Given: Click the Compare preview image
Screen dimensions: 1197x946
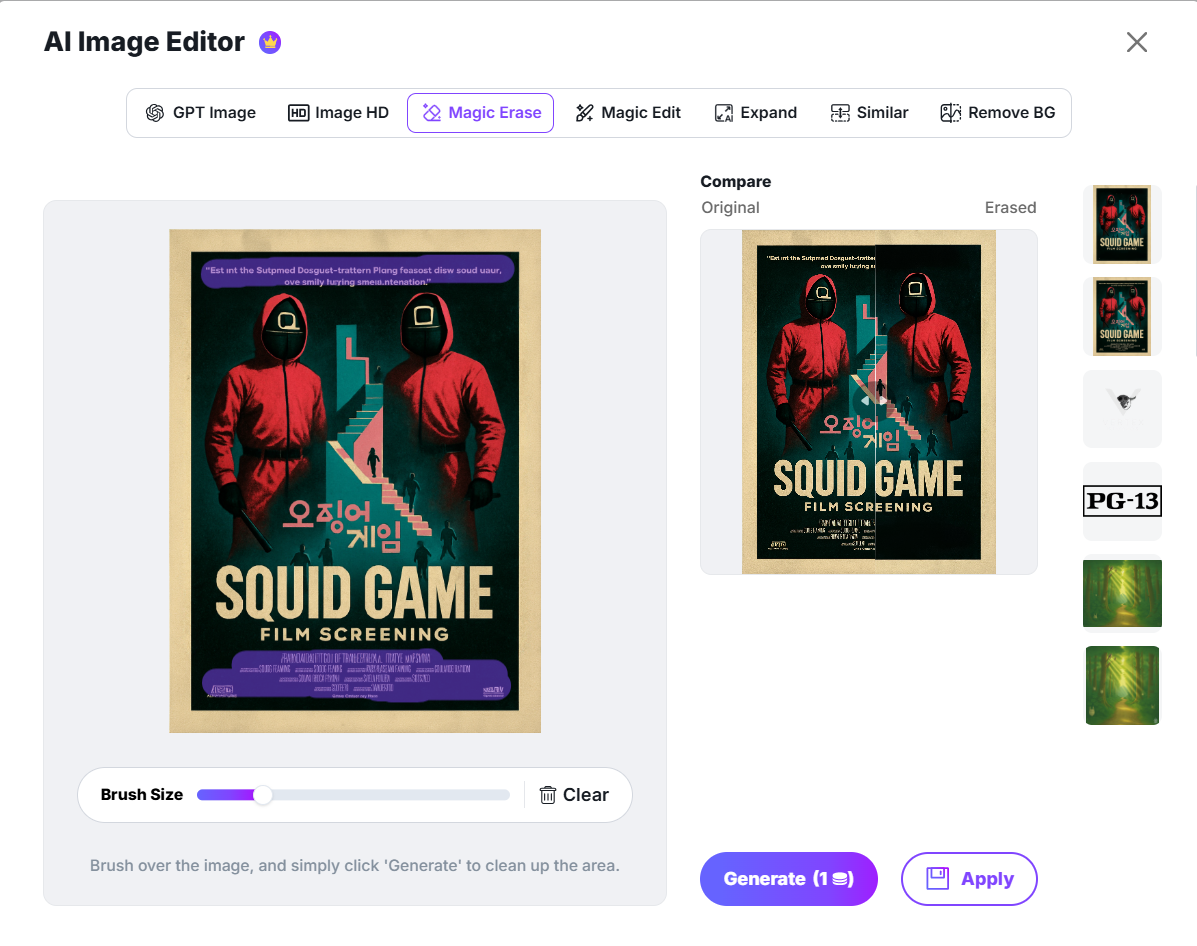Looking at the screenshot, I should (869, 402).
